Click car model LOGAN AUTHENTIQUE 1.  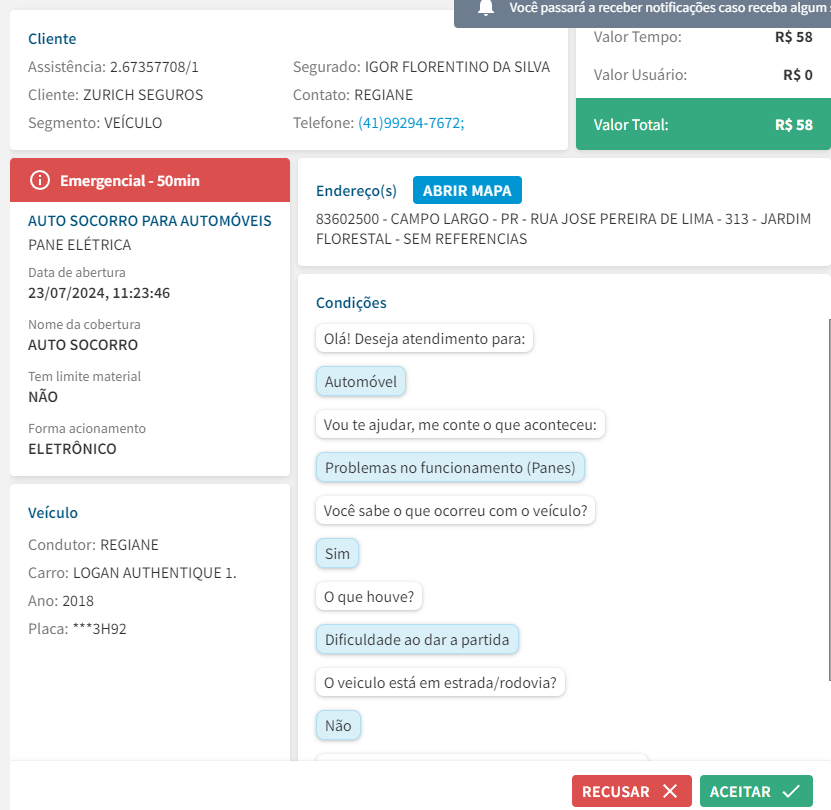154,573
